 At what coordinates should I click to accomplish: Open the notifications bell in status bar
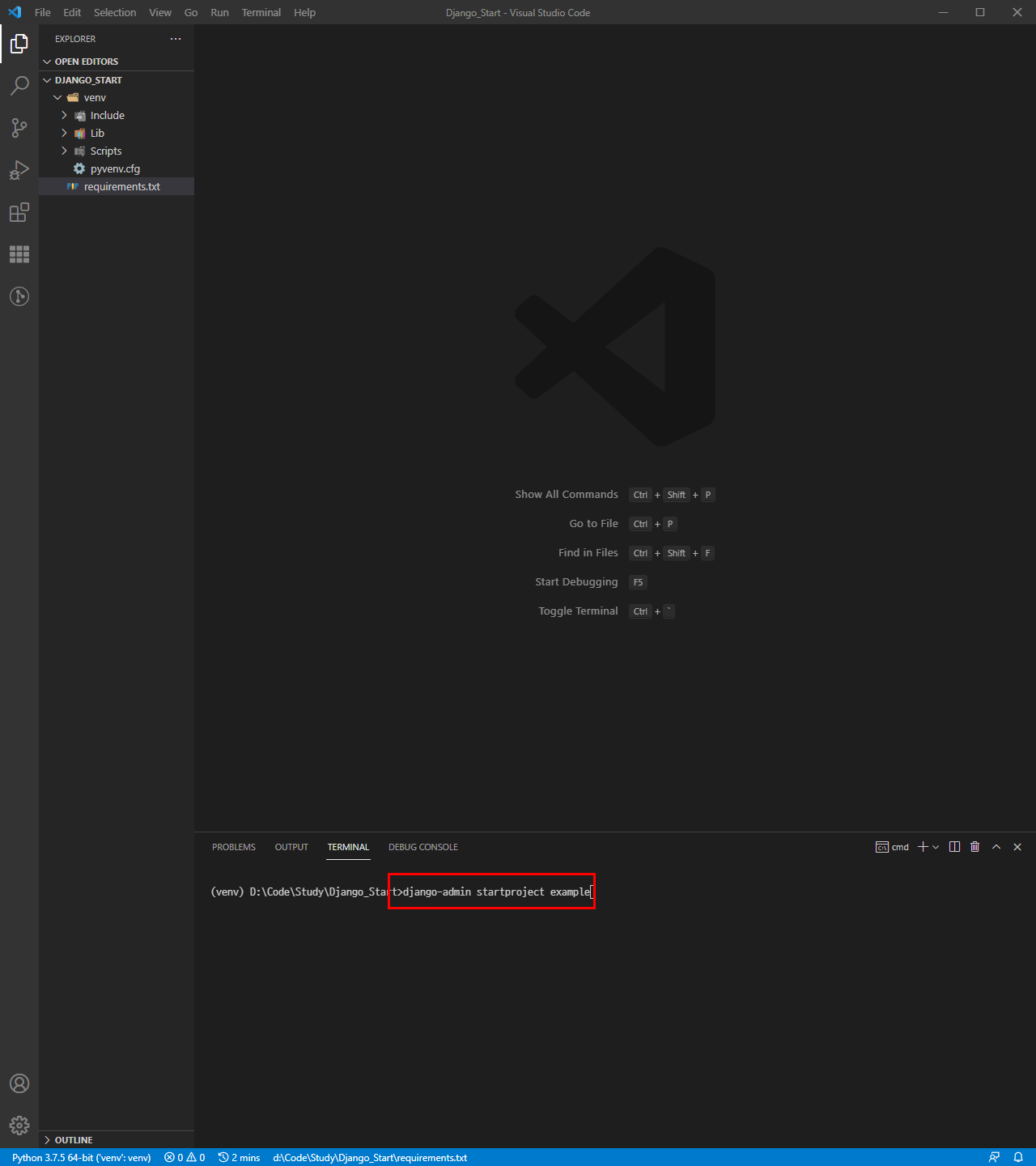pyautogui.click(x=1018, y=1157)
